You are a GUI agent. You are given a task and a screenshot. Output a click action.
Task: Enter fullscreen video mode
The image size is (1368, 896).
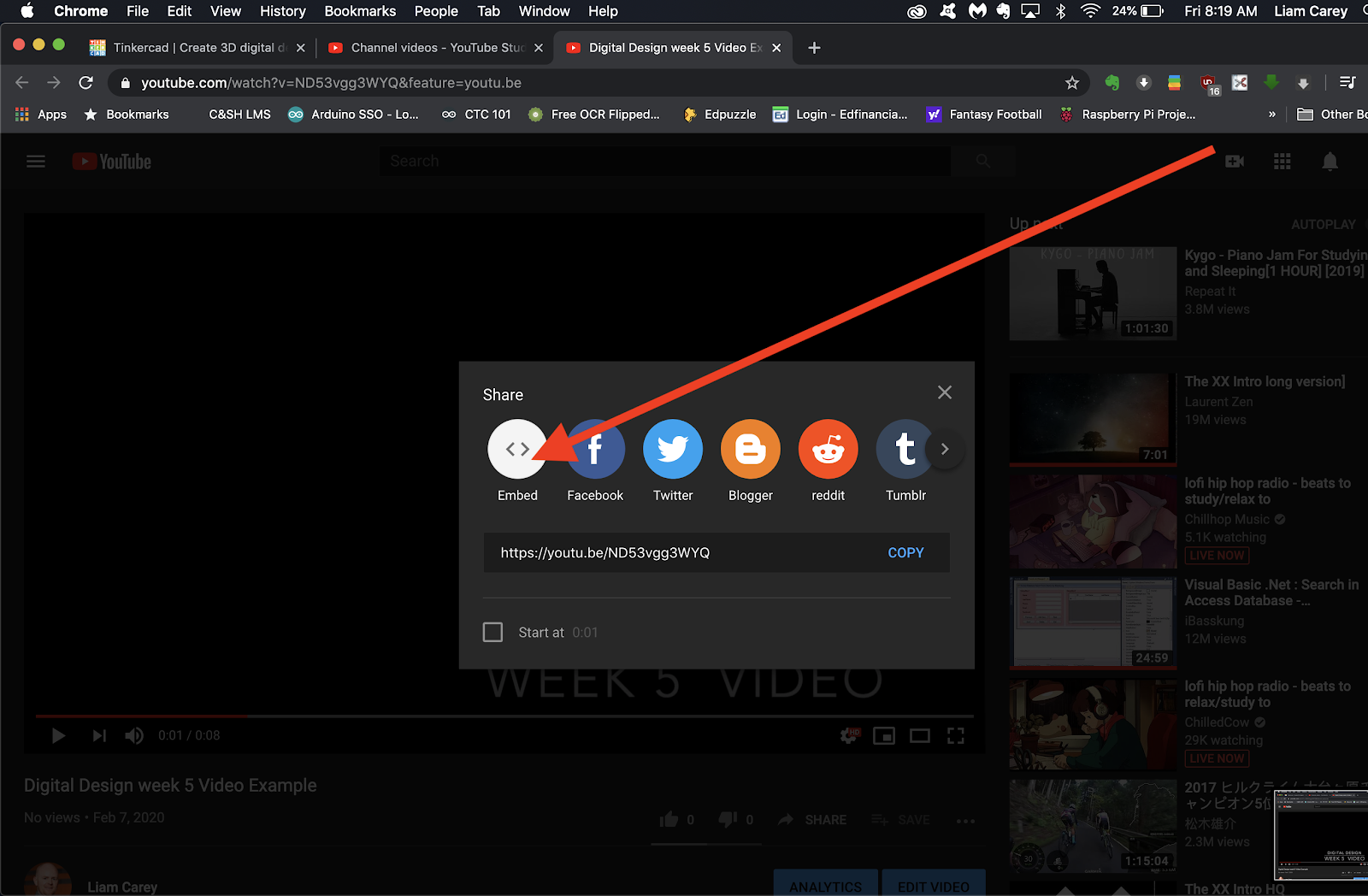click(x=956, y=735)
